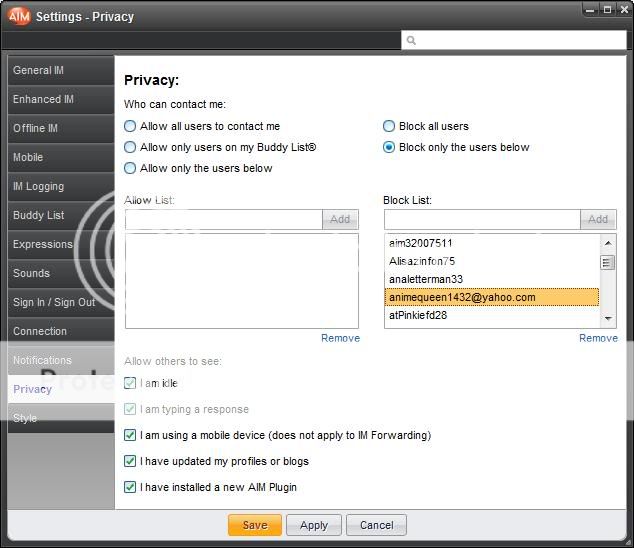Open the Sign In / Sign Out tab
634x548 pixels.
pos(60,302)
